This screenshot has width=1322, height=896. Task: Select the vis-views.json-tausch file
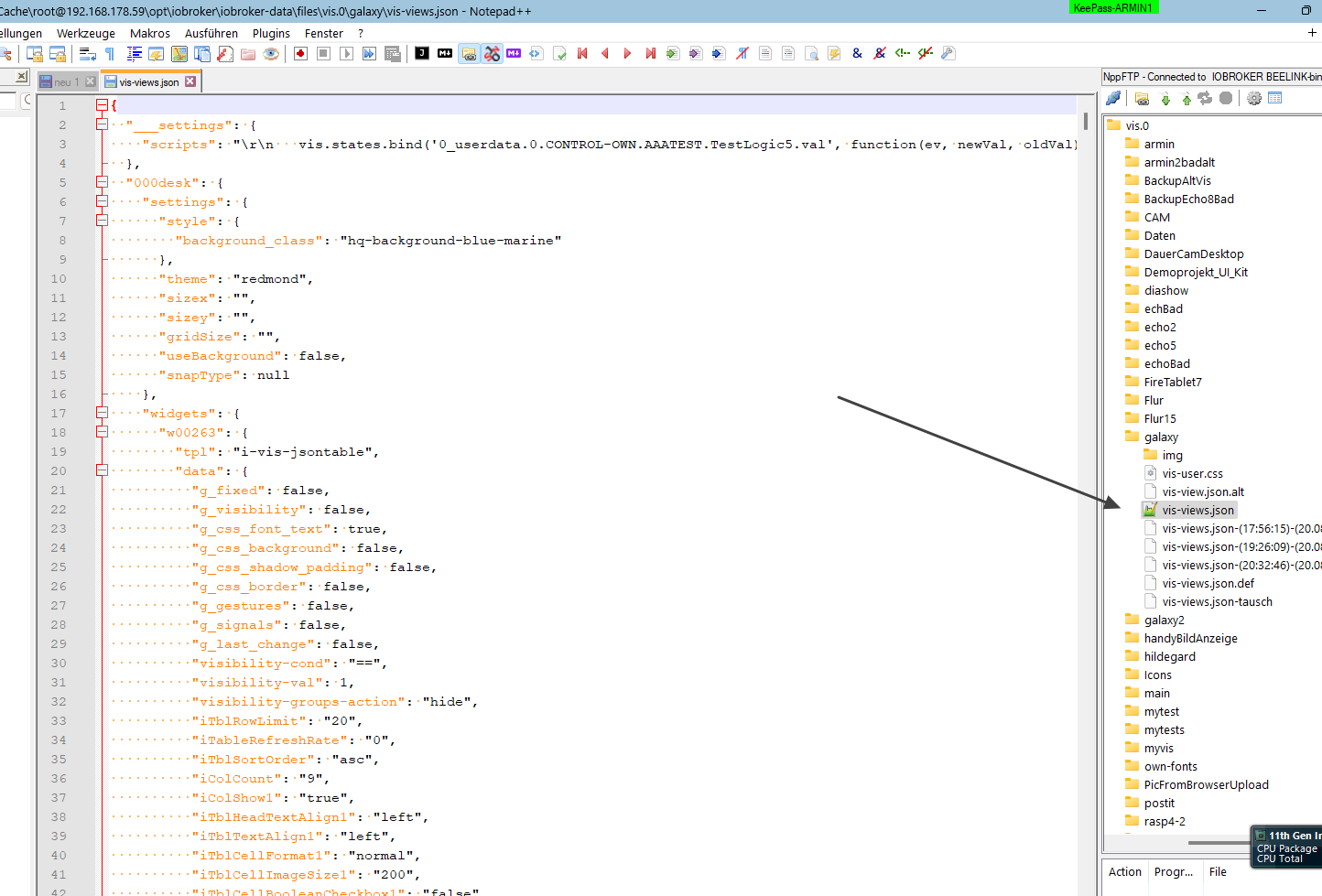pos(1217,601)
